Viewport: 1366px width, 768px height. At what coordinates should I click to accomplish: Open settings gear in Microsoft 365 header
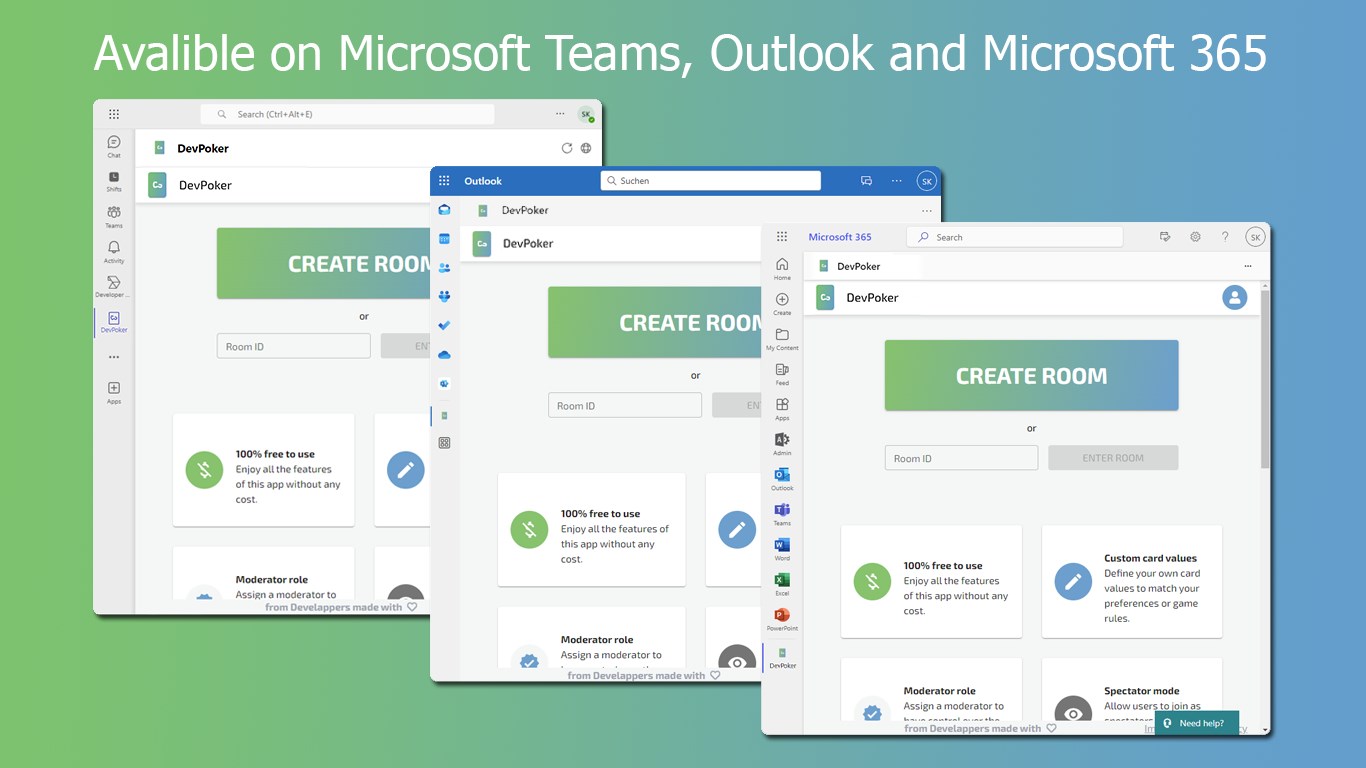tap(1195, 237)
